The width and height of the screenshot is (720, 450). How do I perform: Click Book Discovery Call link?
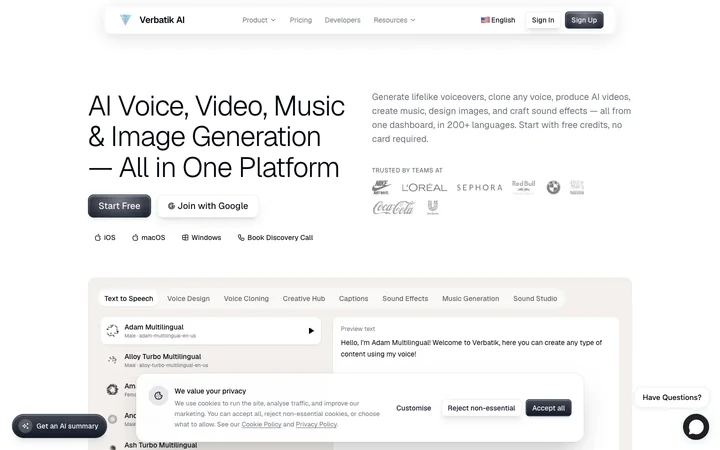click(276, 238)
